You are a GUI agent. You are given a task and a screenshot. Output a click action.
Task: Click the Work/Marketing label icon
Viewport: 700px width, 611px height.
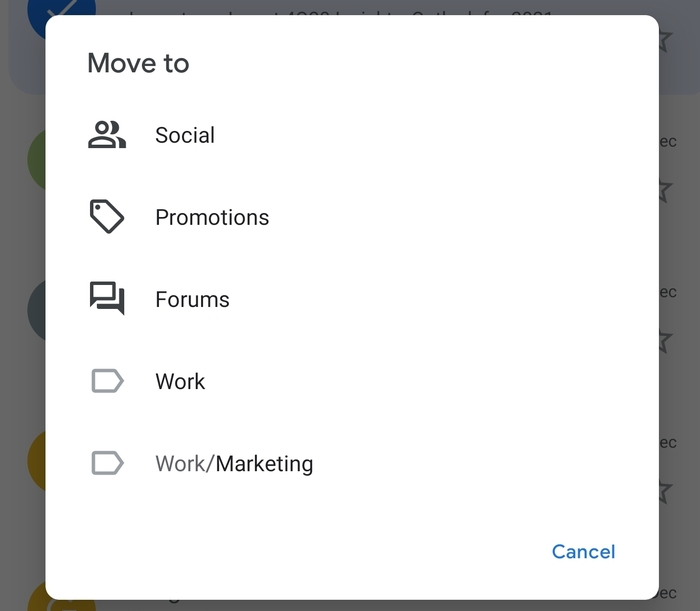coord(107,463)
